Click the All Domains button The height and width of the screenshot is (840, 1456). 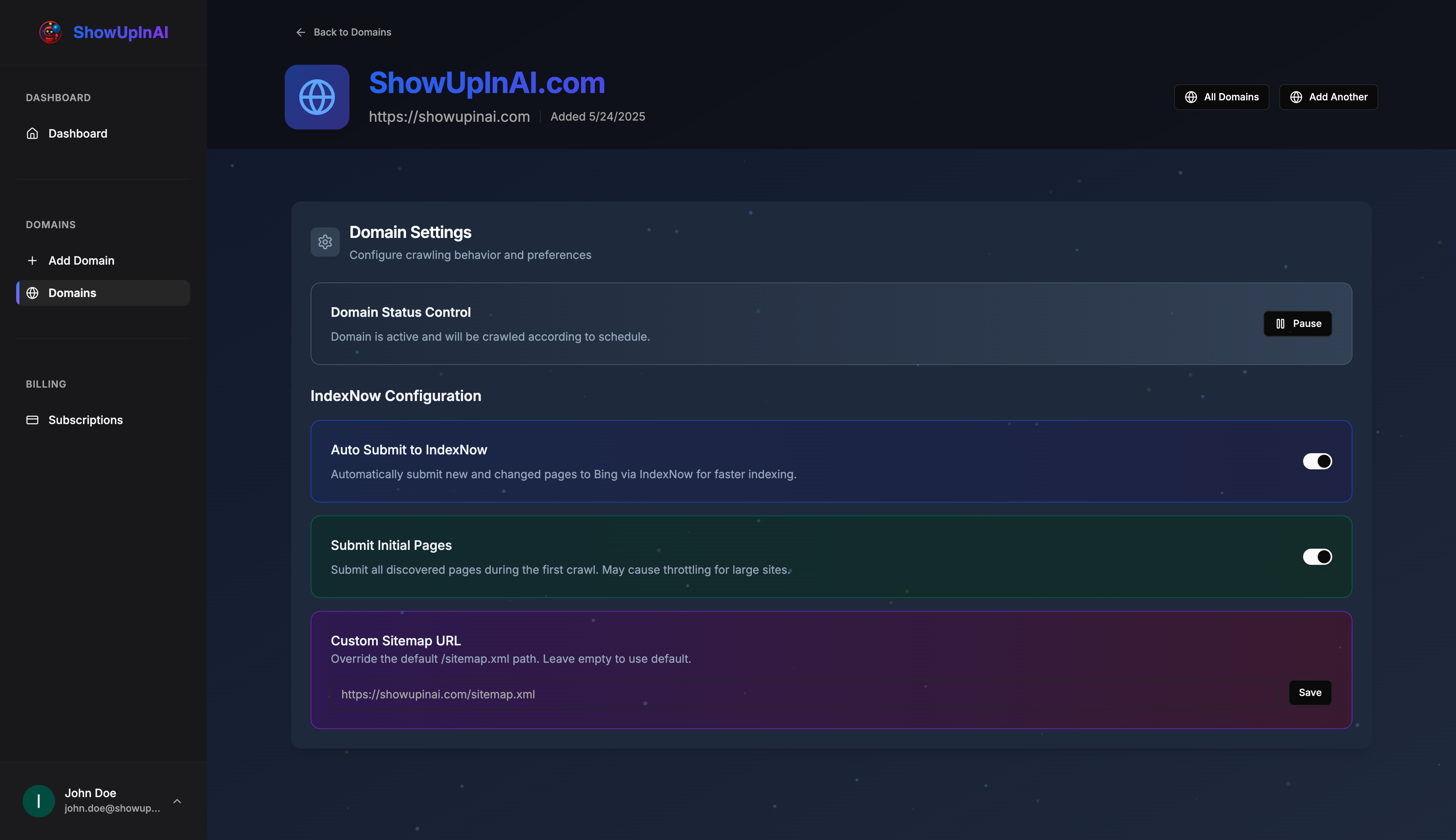point(1221,97)
